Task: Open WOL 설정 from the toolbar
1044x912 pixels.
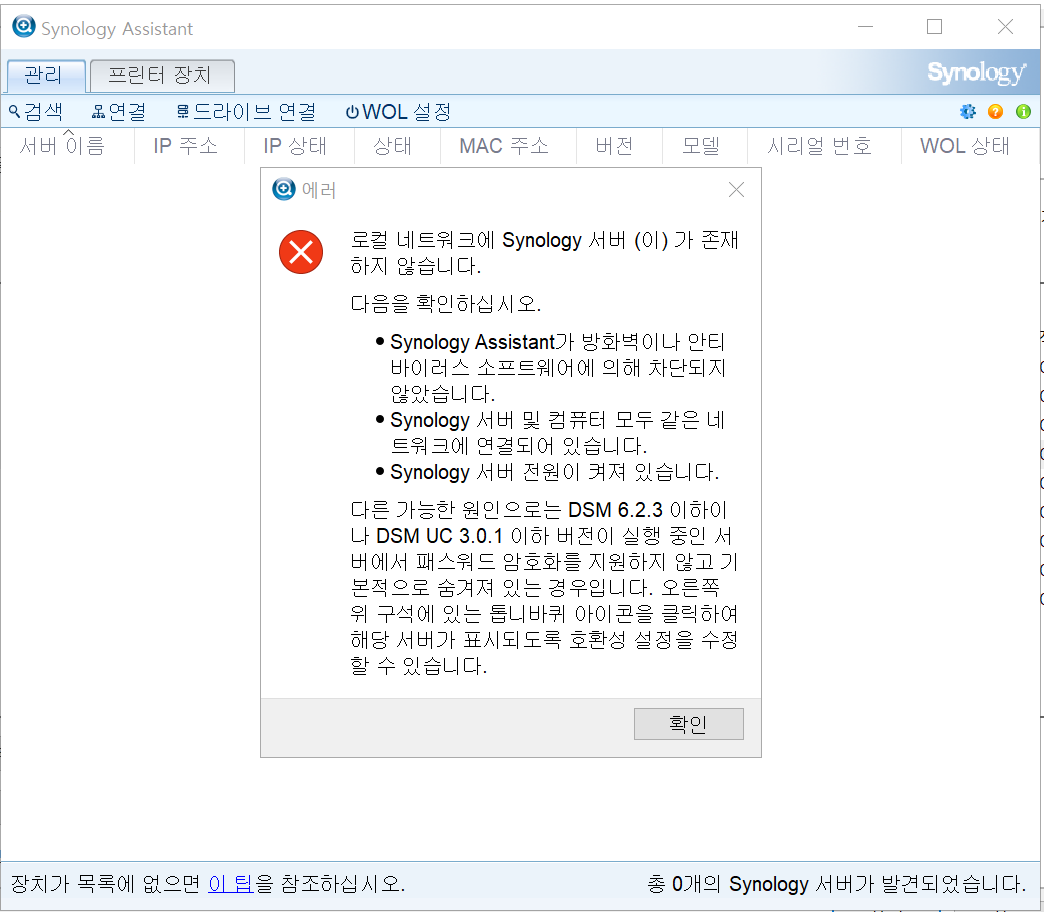Action: (398, 111)
